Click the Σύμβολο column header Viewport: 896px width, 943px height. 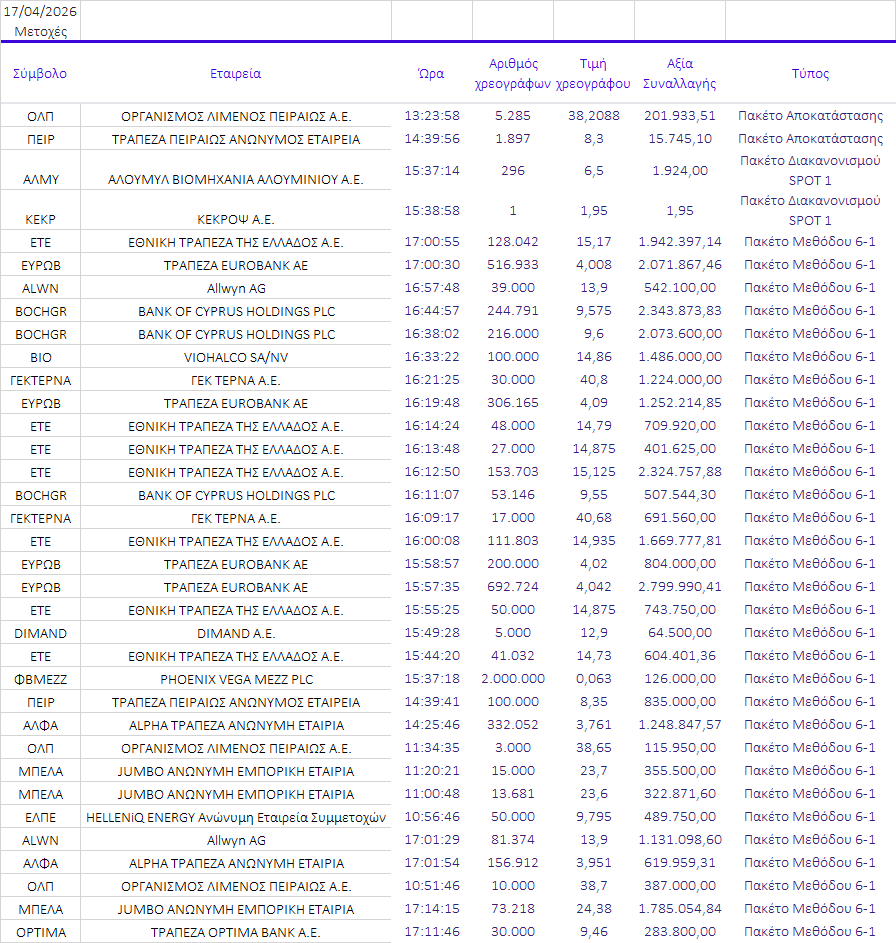click(x=40, y=73)
